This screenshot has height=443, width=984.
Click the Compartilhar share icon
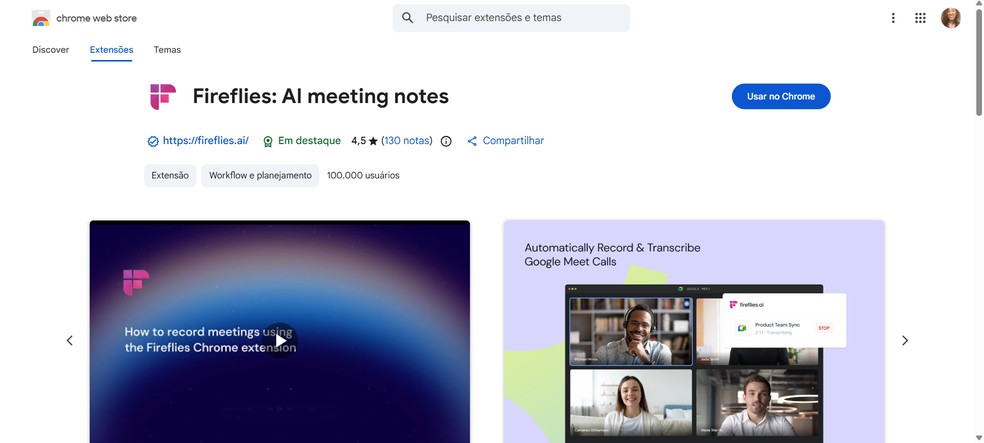tap(473, 141)
